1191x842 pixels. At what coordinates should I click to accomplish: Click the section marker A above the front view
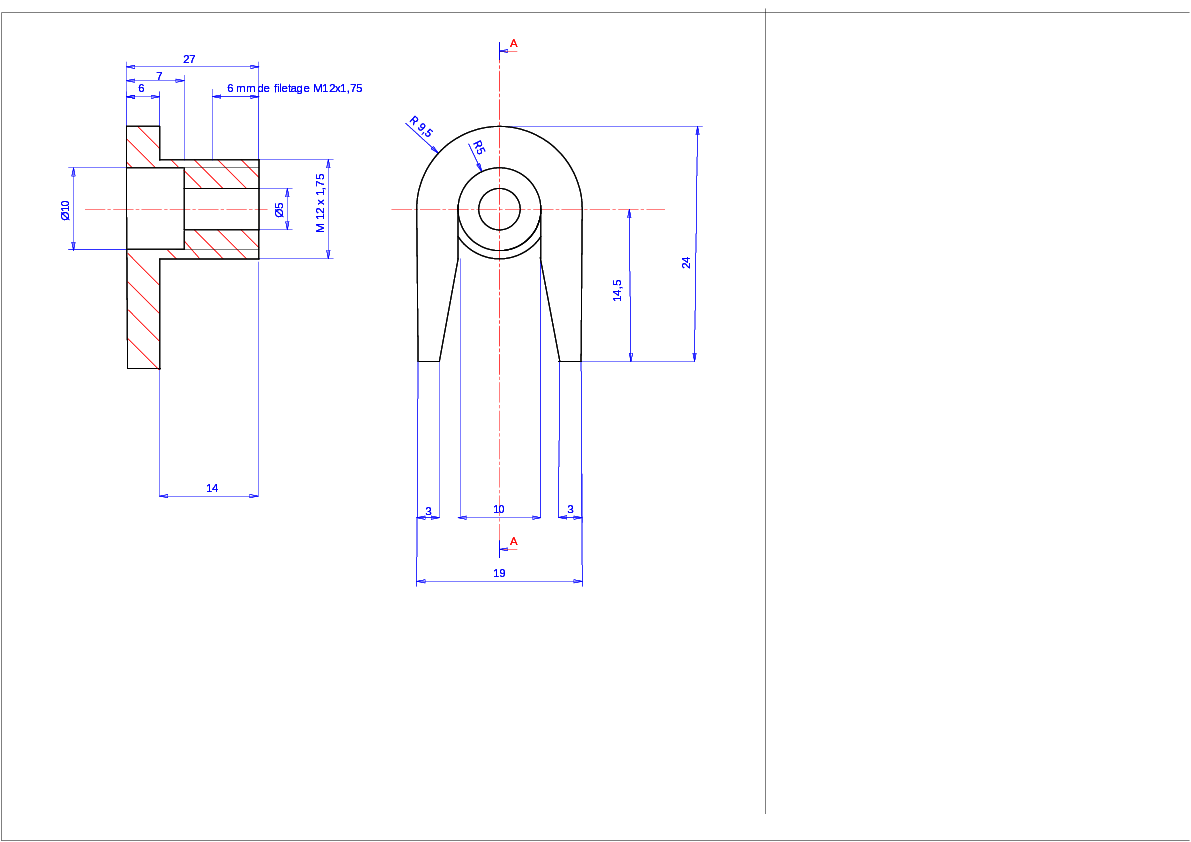pos(513,44)
